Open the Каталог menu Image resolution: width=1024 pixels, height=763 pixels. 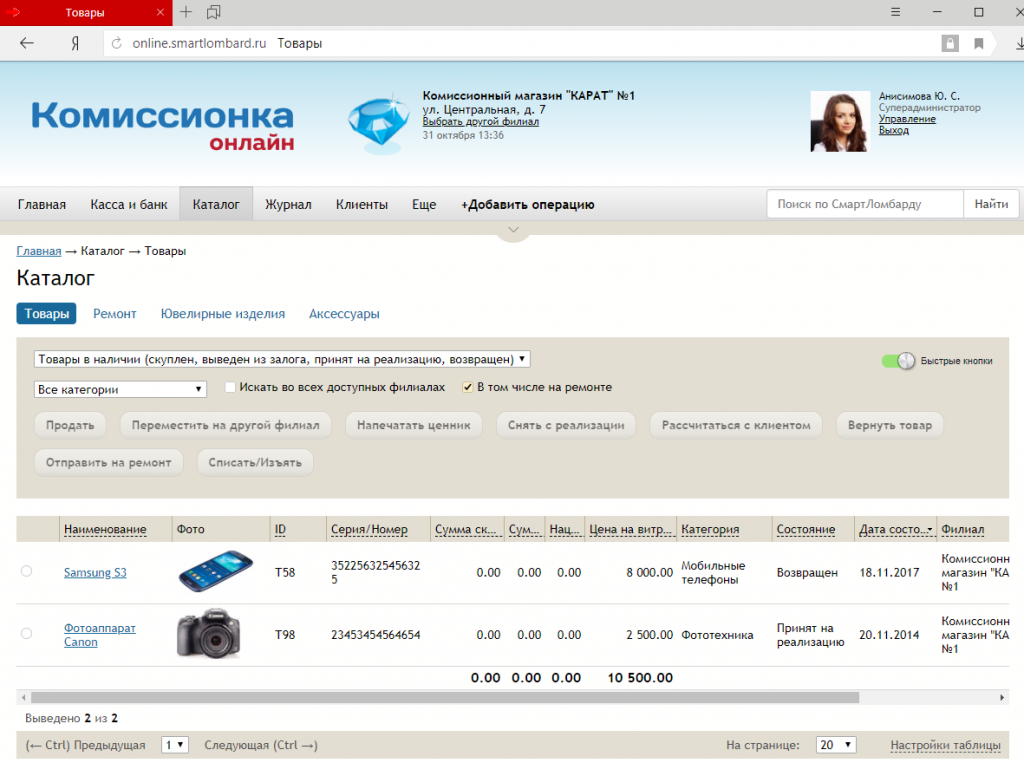(x=216, y=204)
